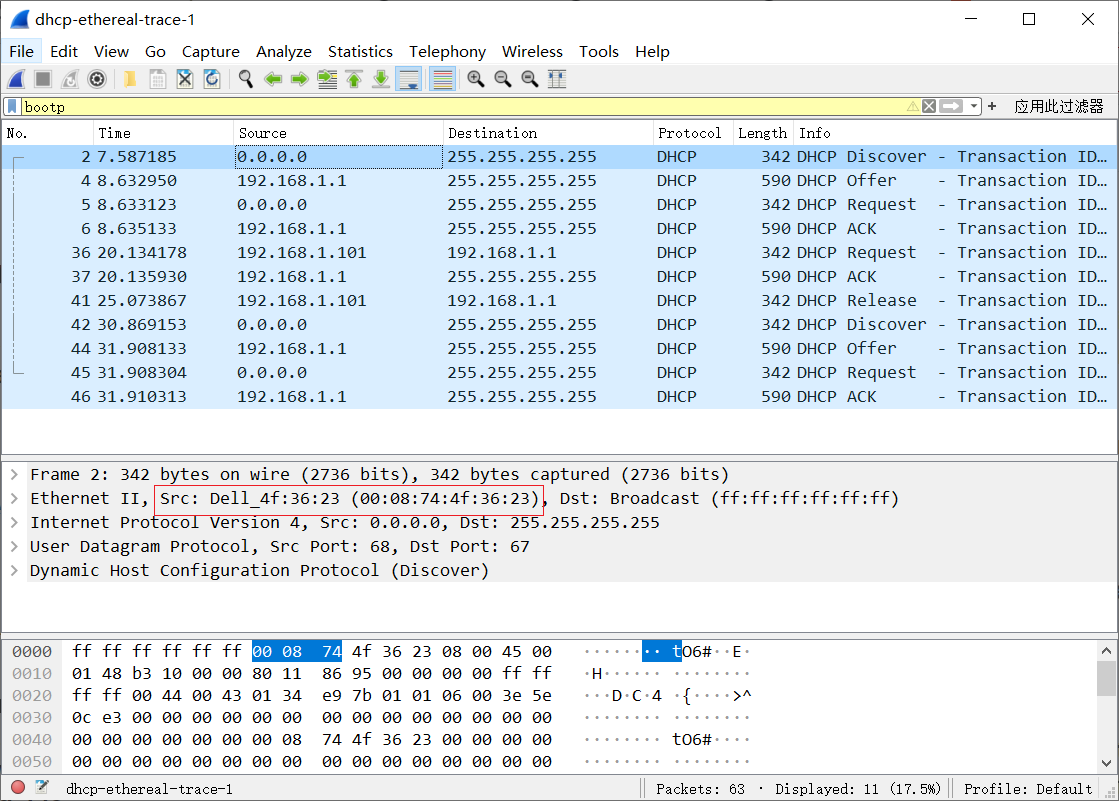Viewport: 1119px width, 801px height.
Task: Open a capture file via folder icon
Action: click(130, 79)
